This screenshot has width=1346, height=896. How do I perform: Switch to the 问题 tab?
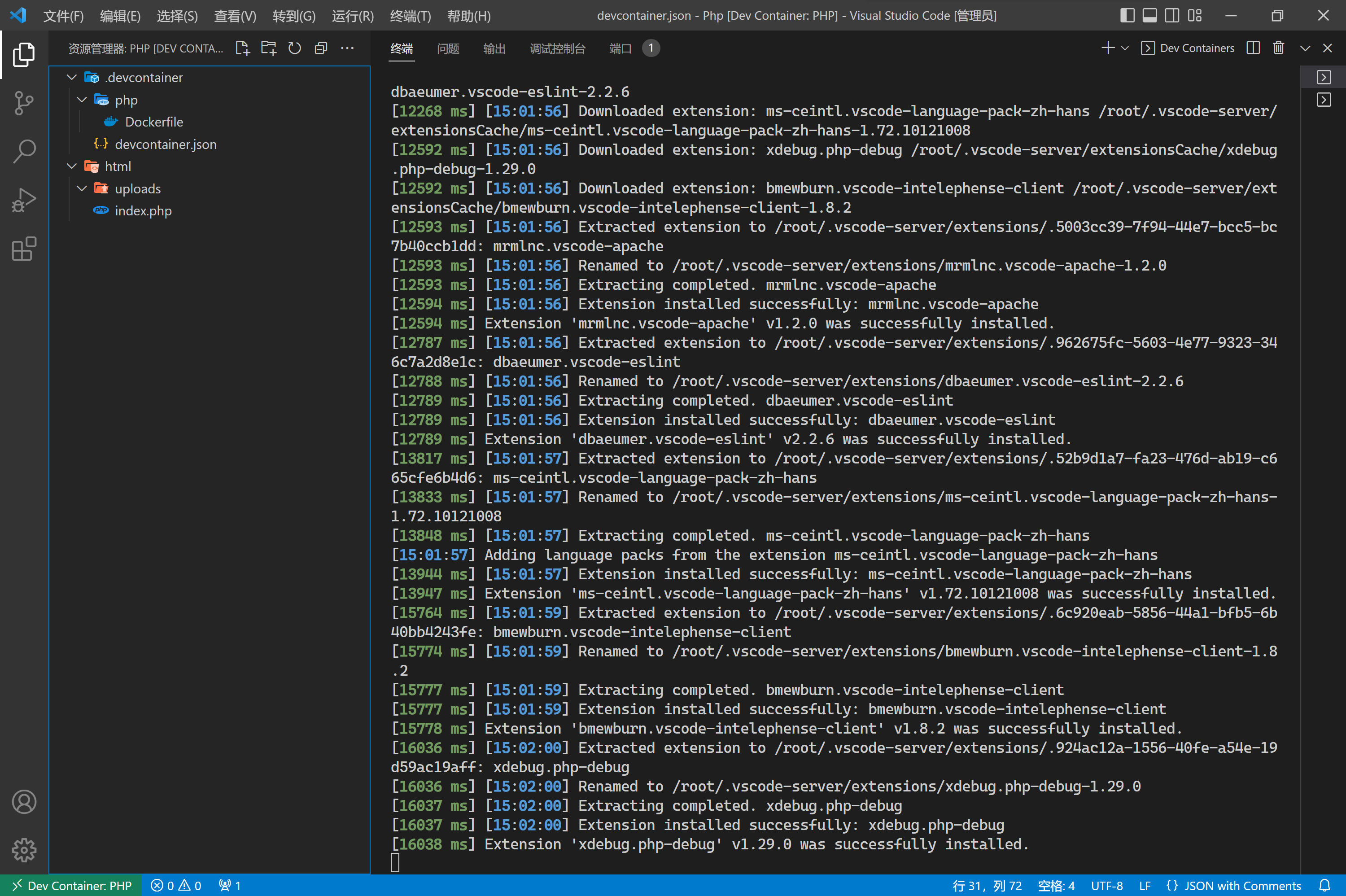448,48
